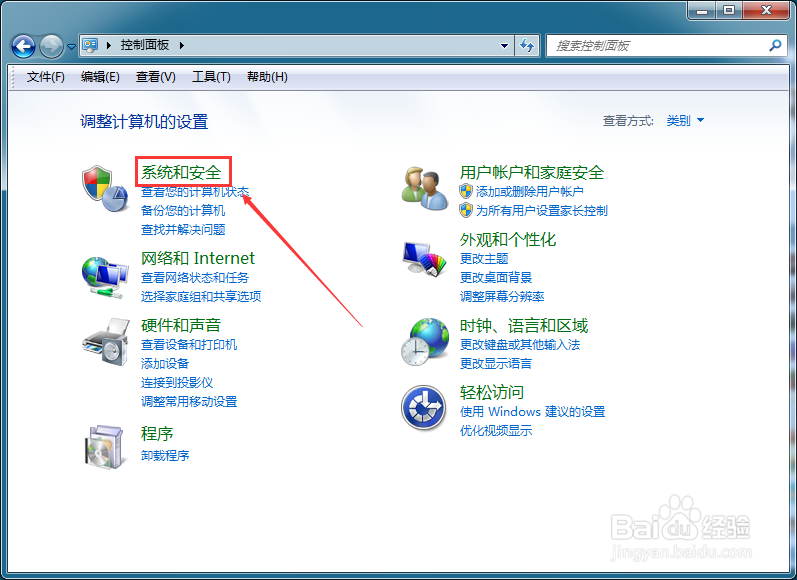Open the 帮助(H) menu
797x580 pixels.
[267, 77]
